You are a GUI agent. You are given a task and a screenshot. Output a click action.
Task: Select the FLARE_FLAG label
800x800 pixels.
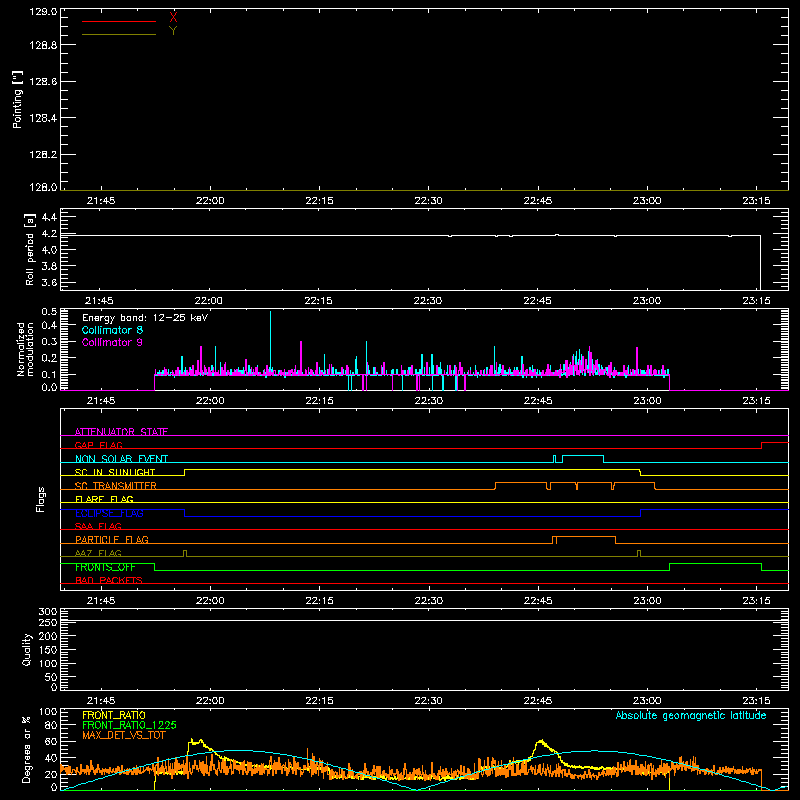pos(104,499)
